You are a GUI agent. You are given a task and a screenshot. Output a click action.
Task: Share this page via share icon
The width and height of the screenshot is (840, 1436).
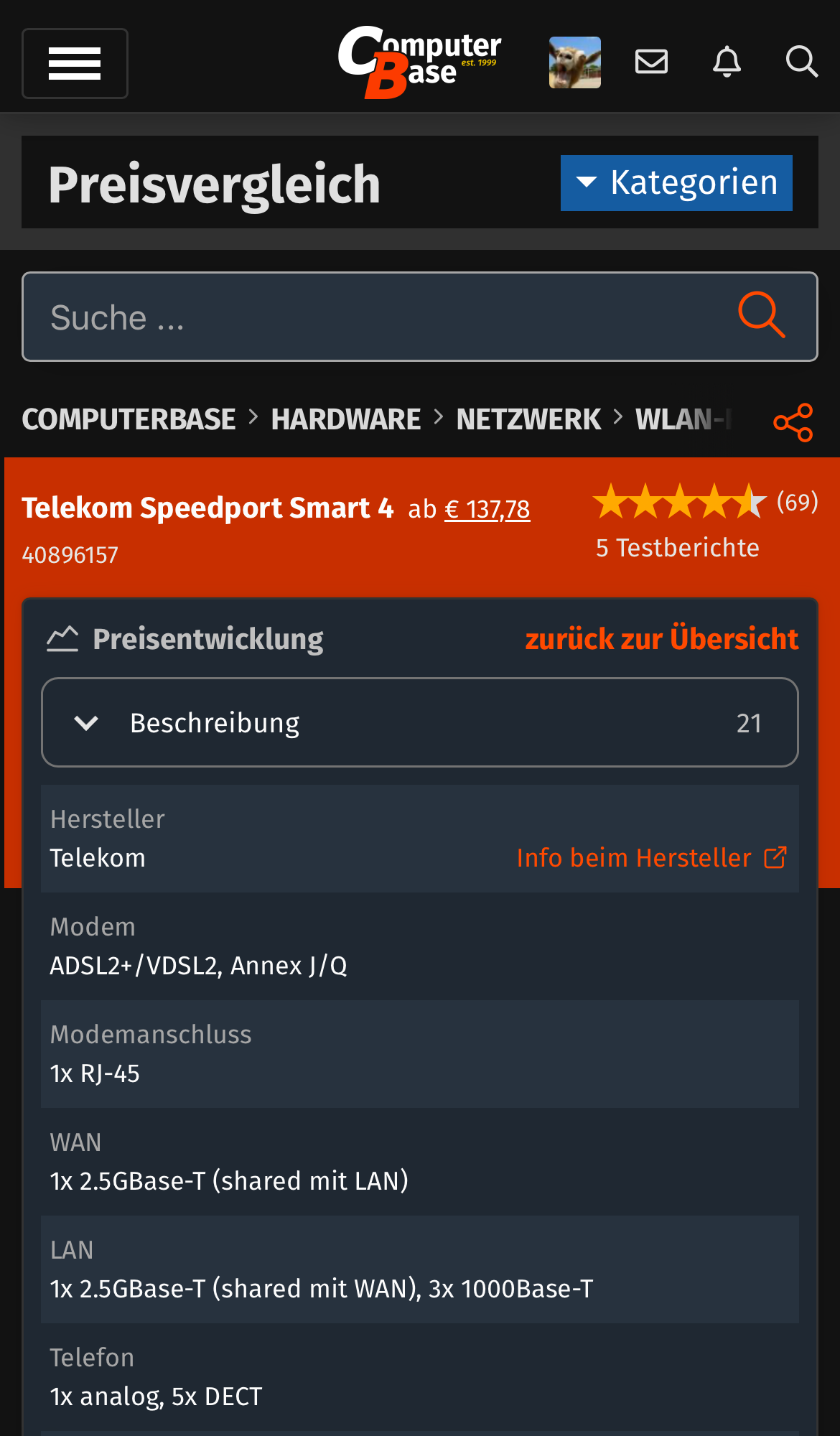click(793, 422)
